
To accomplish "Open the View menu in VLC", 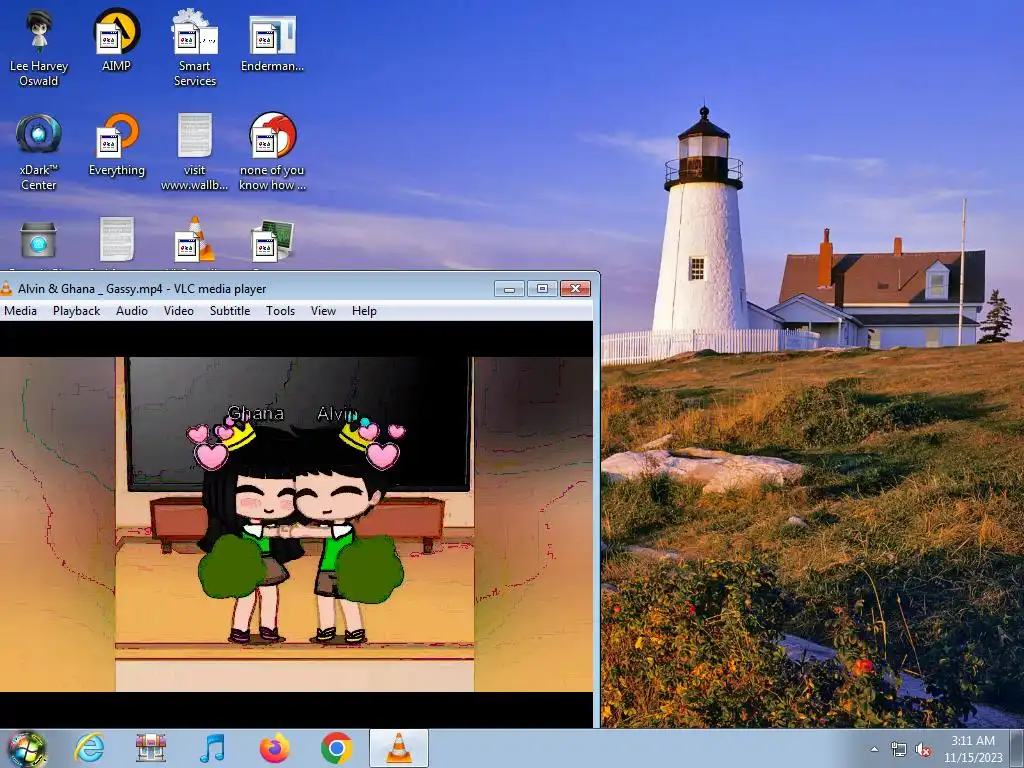I will click(x=323, y=311).
